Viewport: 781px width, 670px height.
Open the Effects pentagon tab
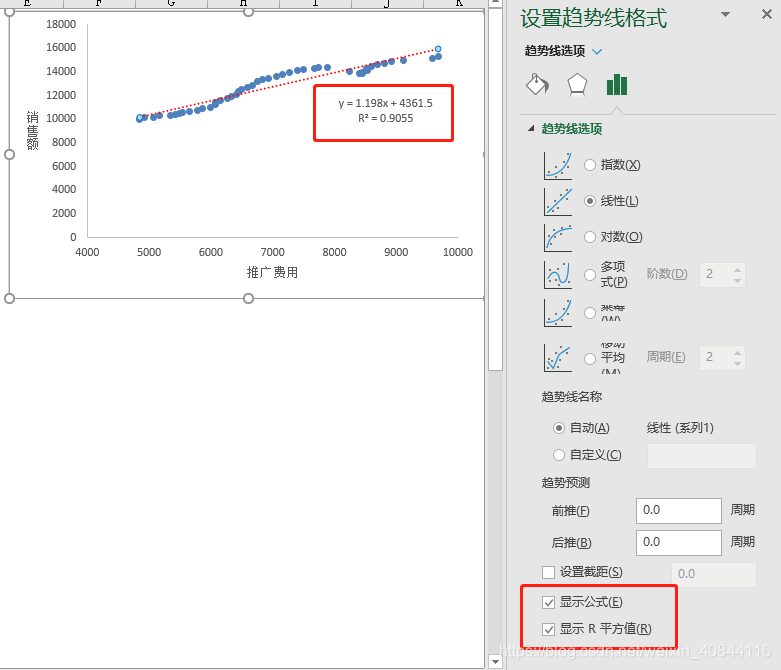coord(577,84)
